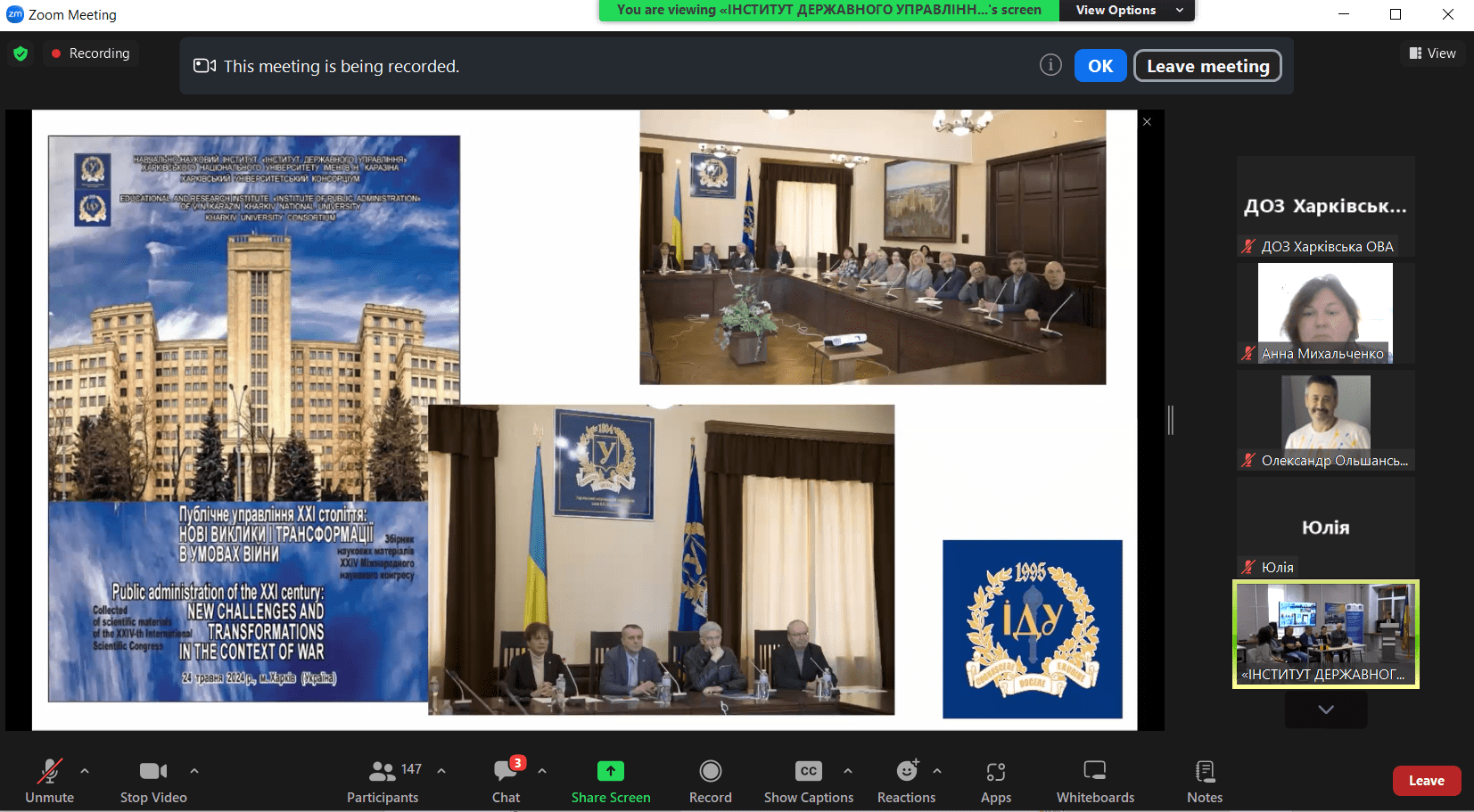Click muted mic icon on Анна Михальченко tile
1474x812 pixels.
coord(1248,353)
